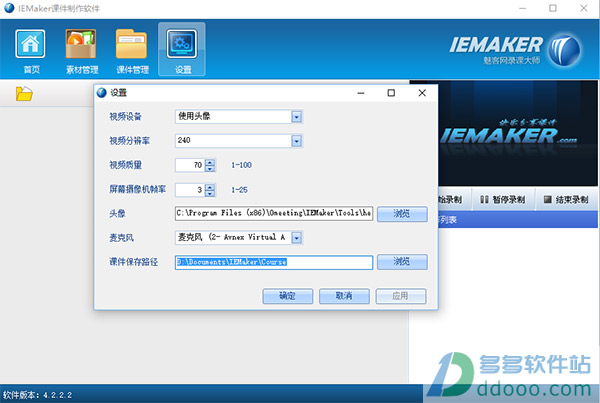Click the 课件保存路径 path field

274,262
